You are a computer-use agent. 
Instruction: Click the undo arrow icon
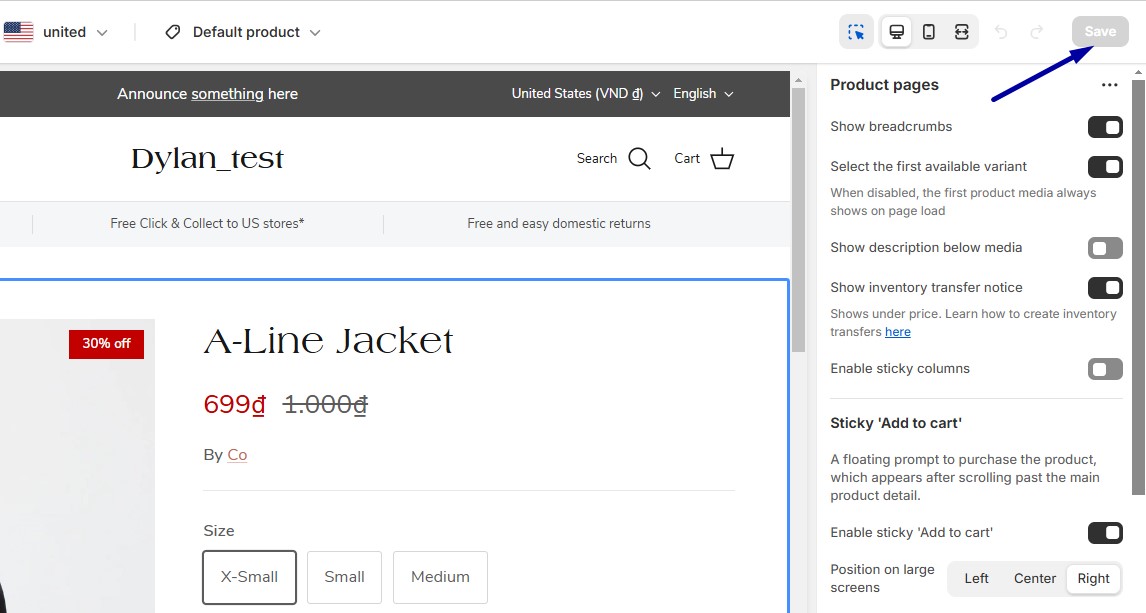click(x=1001, y=32)
